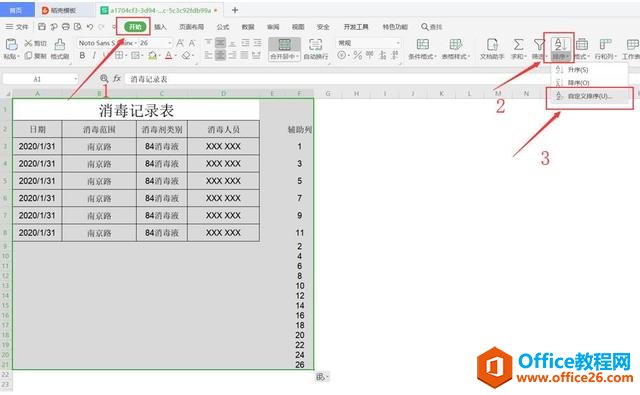Open Conditional Formatting (条件格式) menu

(422, 49)
